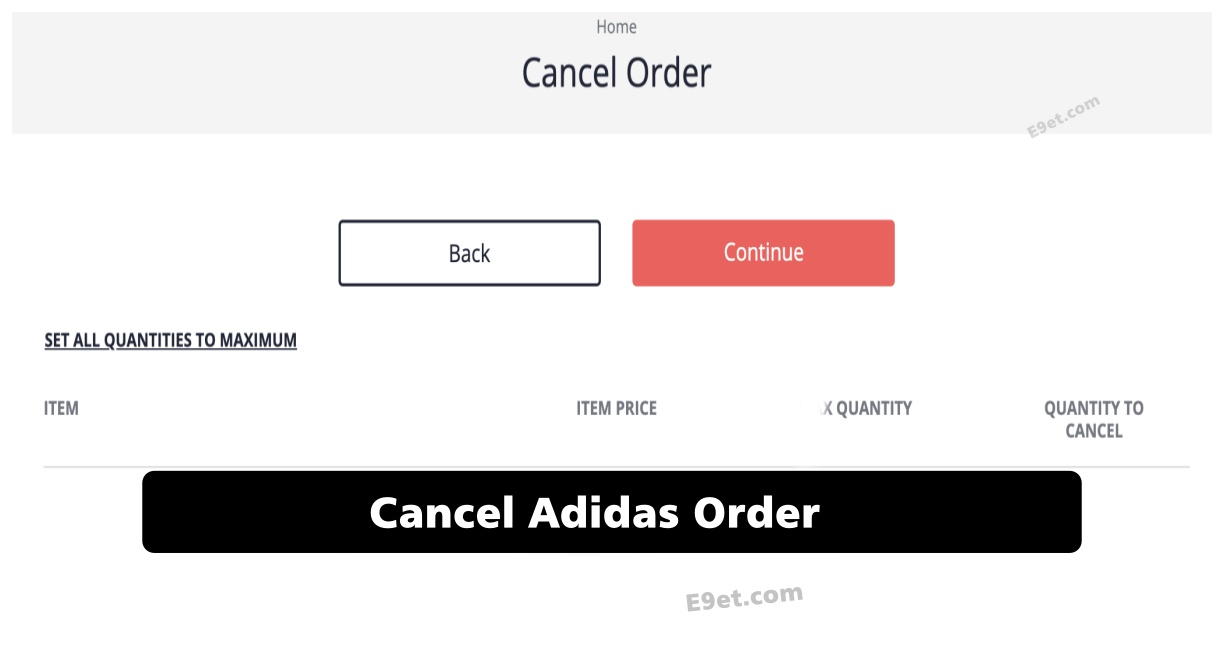1224x649 pixels.
Task: Click the Continue button
Action: click(762, 253)
